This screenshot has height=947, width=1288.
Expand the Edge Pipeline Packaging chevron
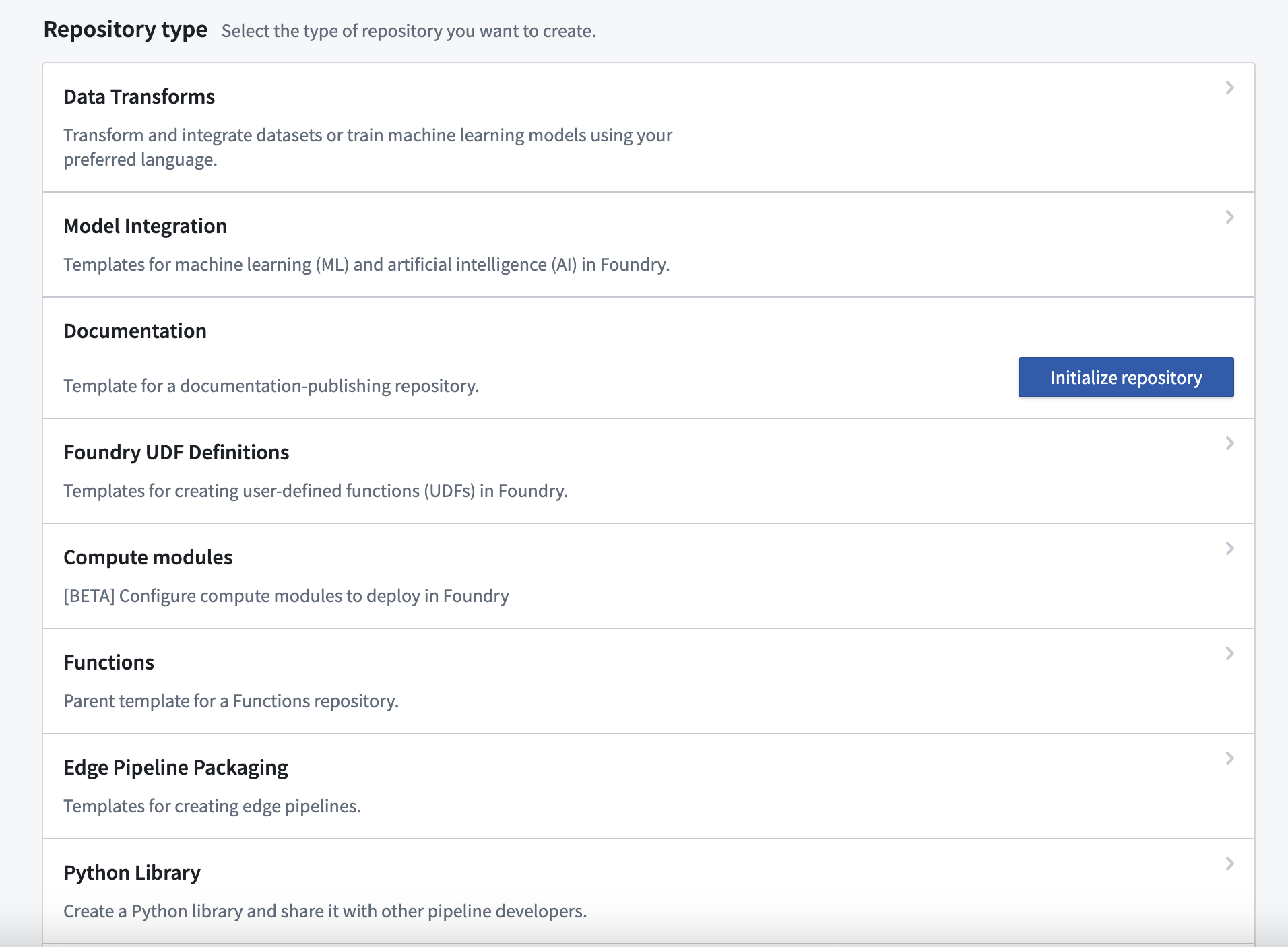click(1229, 758)
